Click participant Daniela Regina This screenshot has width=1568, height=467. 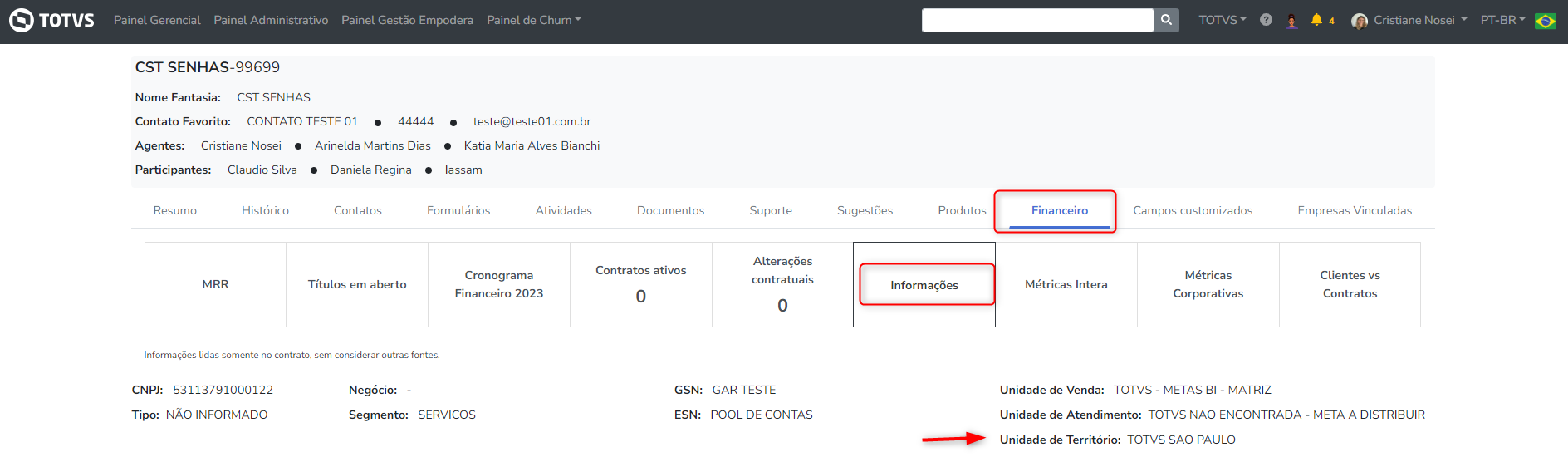tap(371, 170)
